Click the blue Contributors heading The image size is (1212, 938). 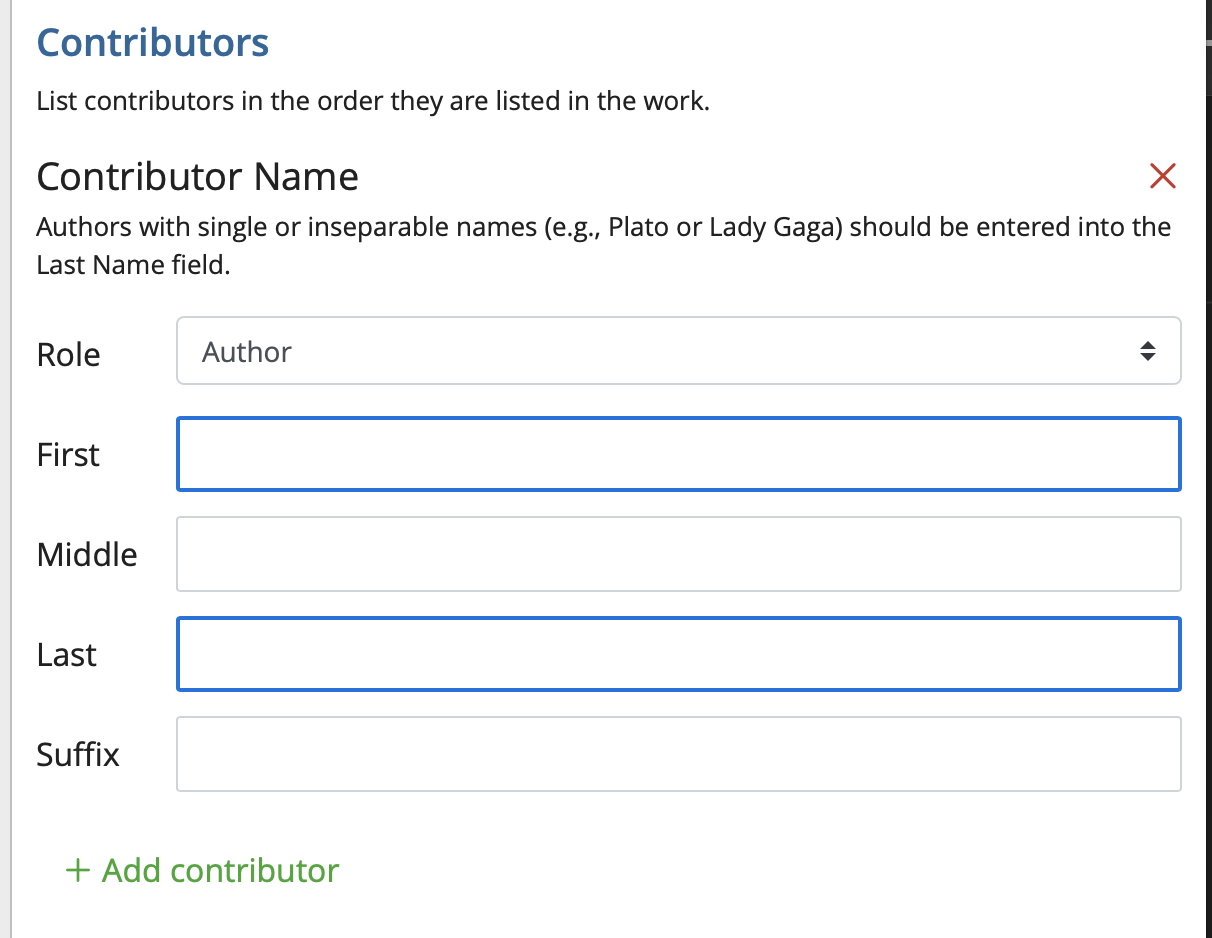[x=153, y=43]
